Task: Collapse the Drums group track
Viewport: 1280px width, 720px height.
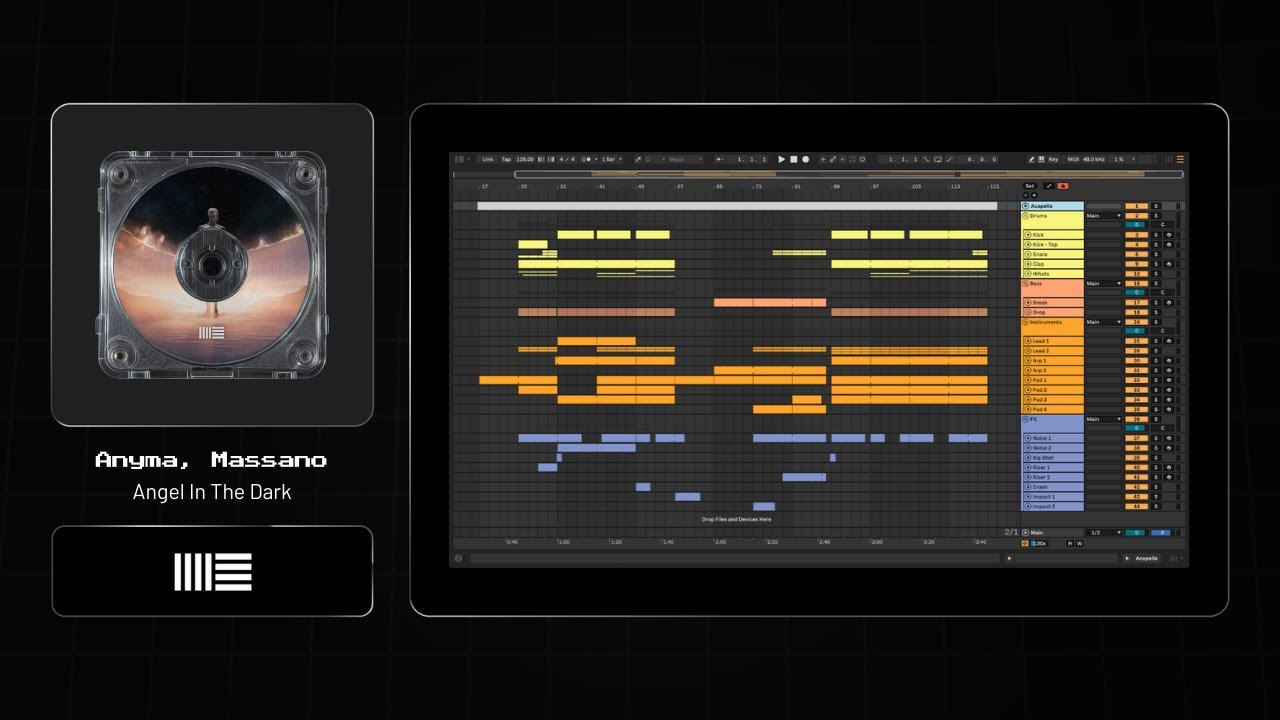Action: (x=1026, y=215)
